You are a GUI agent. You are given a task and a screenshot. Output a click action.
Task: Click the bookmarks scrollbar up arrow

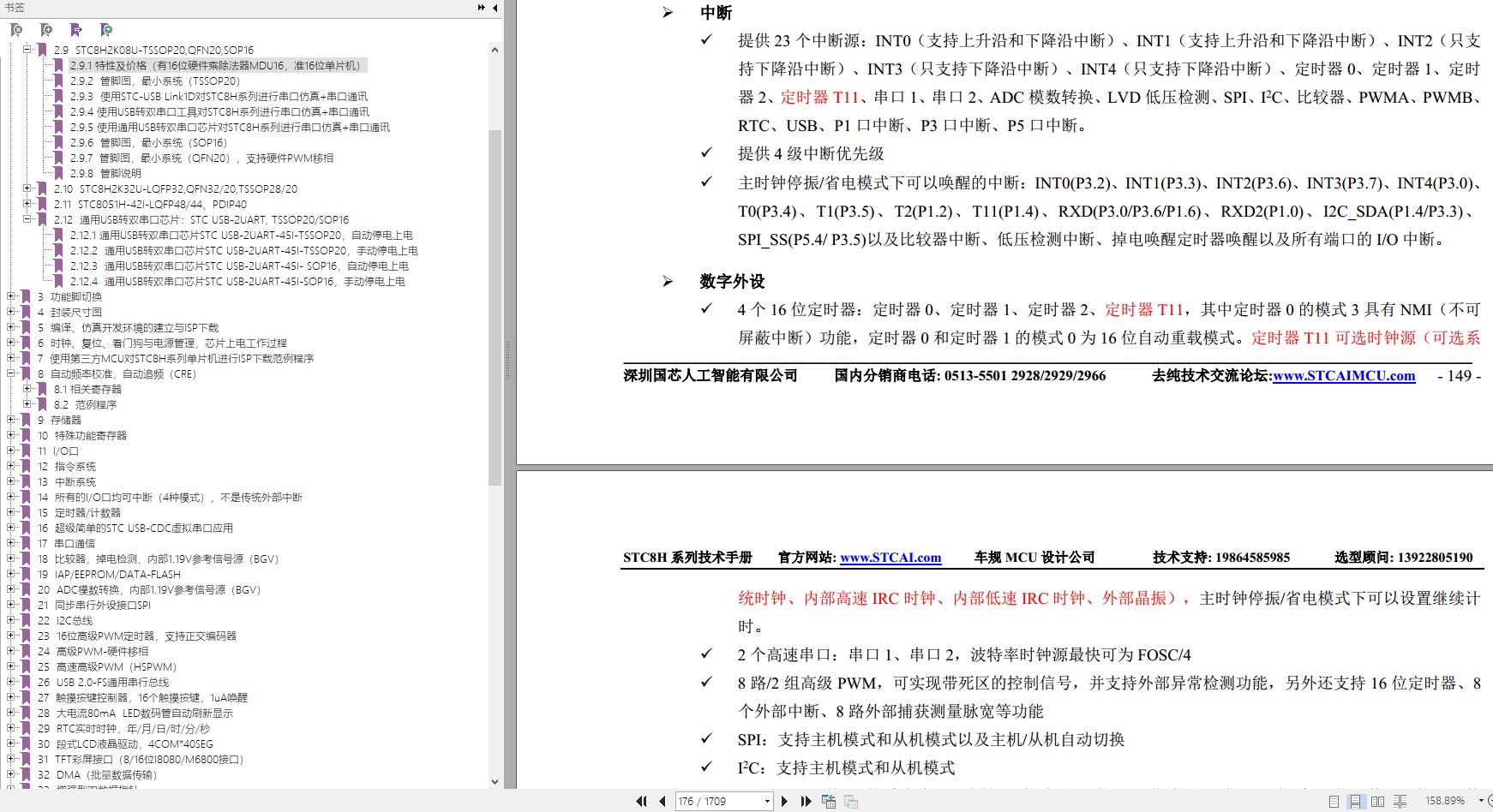[495, 50]
